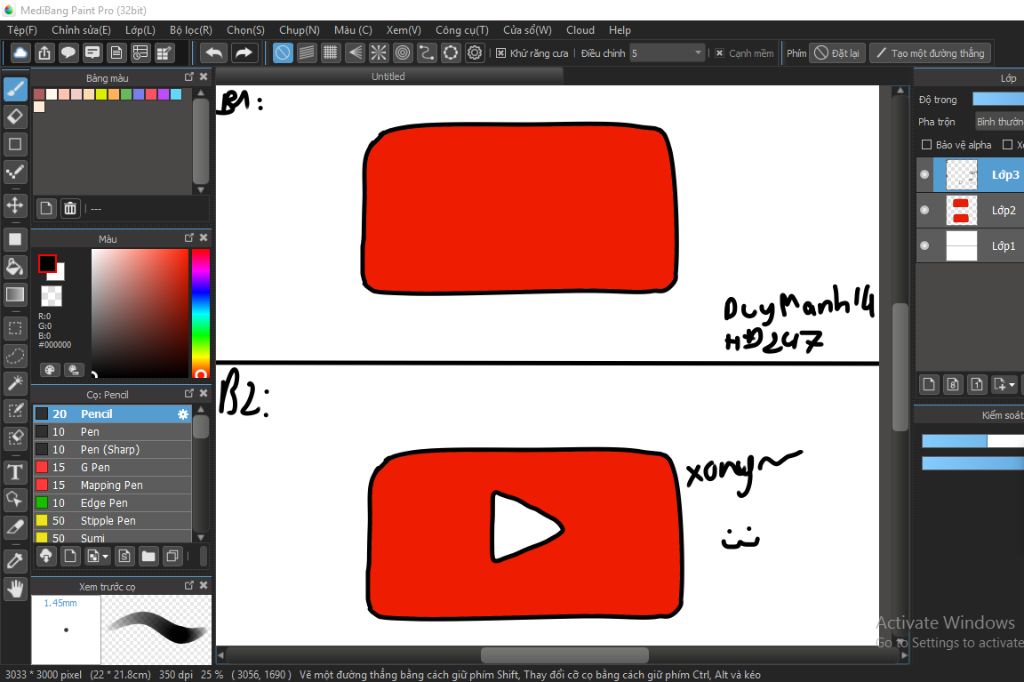
Task: Open the add-brush dropdown arrow
Action: [x=105, y=557]
